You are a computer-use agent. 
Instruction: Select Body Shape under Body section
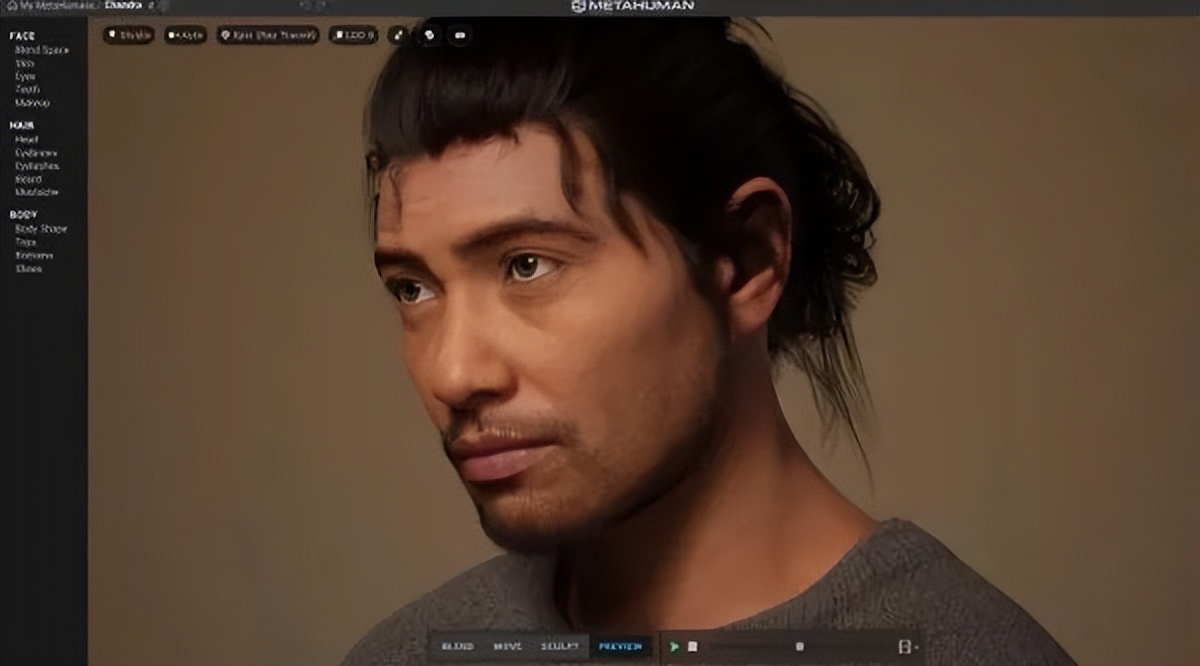(x=41, y=229)
